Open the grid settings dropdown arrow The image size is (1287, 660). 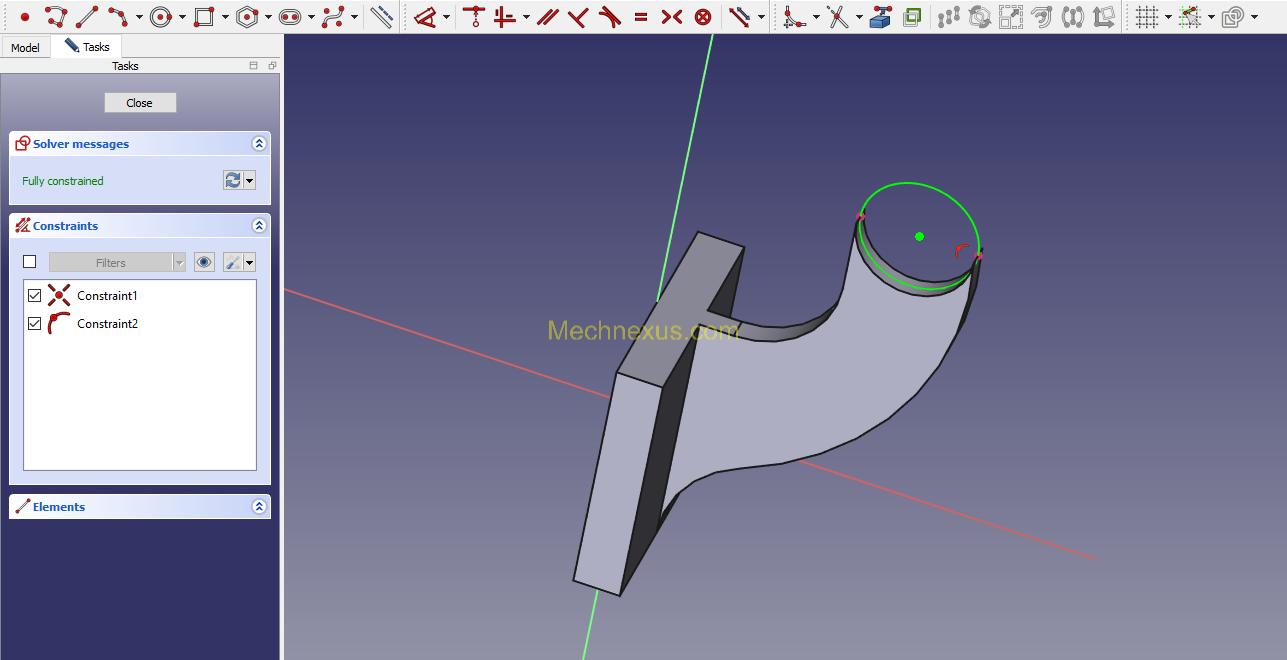tap(1168, 17)
